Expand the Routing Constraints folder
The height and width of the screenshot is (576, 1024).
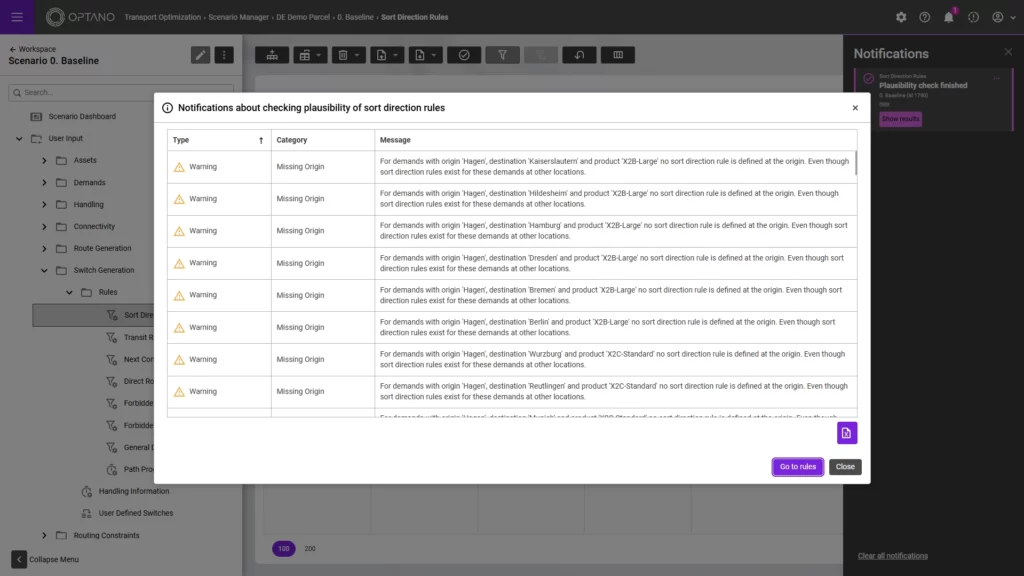[x=44, y=534]
